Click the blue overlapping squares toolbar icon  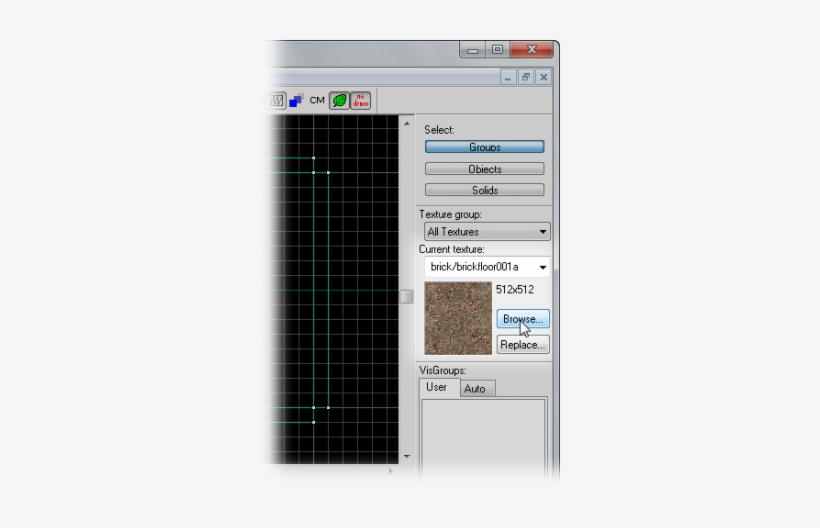pos(296,100)
